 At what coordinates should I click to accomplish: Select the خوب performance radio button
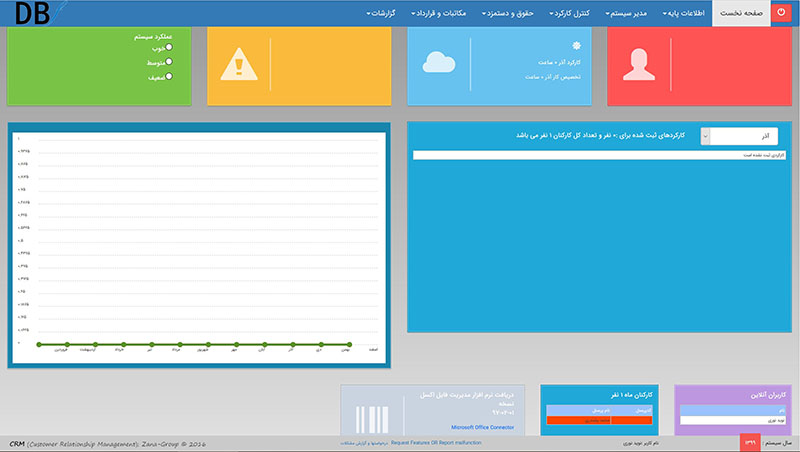[x=169, y=47]
